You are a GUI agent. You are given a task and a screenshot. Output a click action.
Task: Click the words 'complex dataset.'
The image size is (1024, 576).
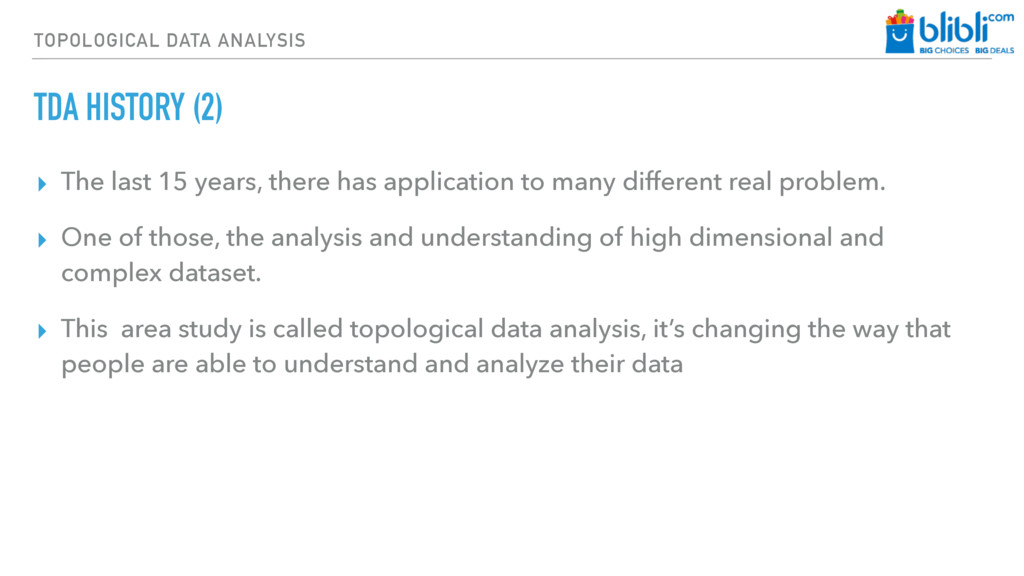[161, 273]
